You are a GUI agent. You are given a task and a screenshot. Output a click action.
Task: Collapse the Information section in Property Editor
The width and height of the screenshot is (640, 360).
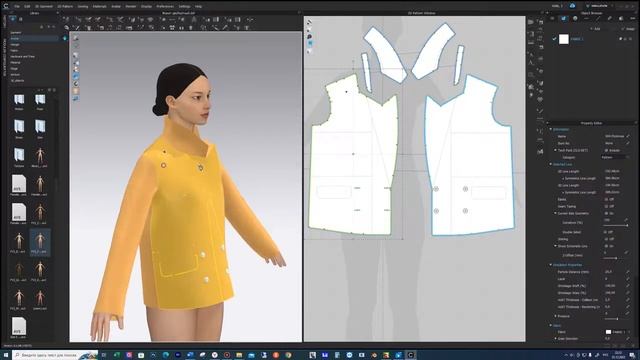[550, 129]
